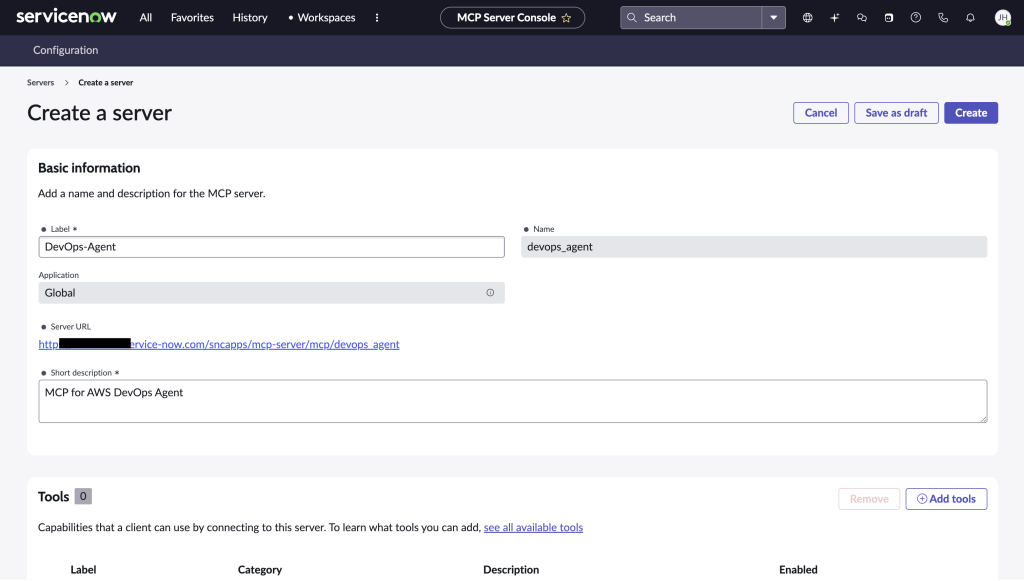Click the Create button
Viewport: 1024px width, 581px height.
click(x=970, y=113)
